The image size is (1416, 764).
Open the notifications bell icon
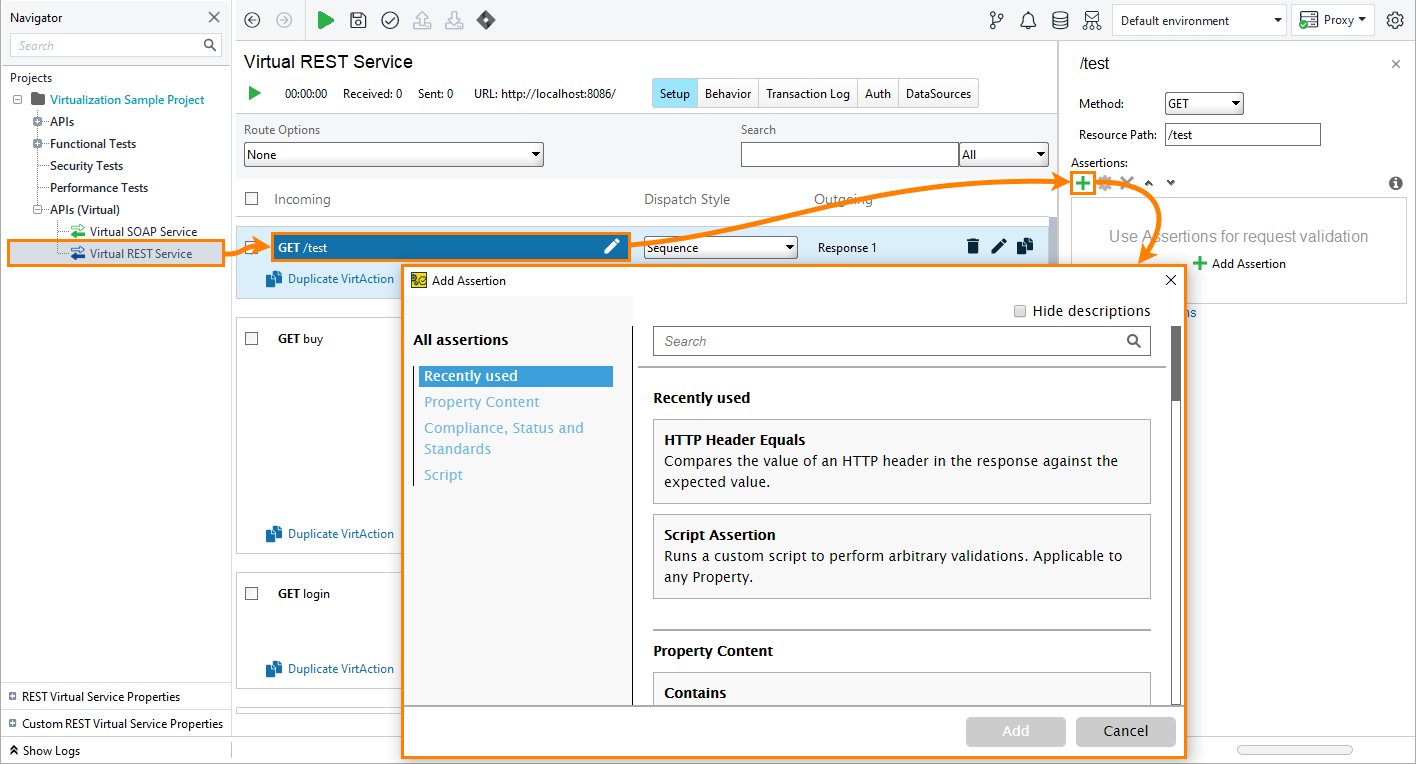coord(1028,20)
